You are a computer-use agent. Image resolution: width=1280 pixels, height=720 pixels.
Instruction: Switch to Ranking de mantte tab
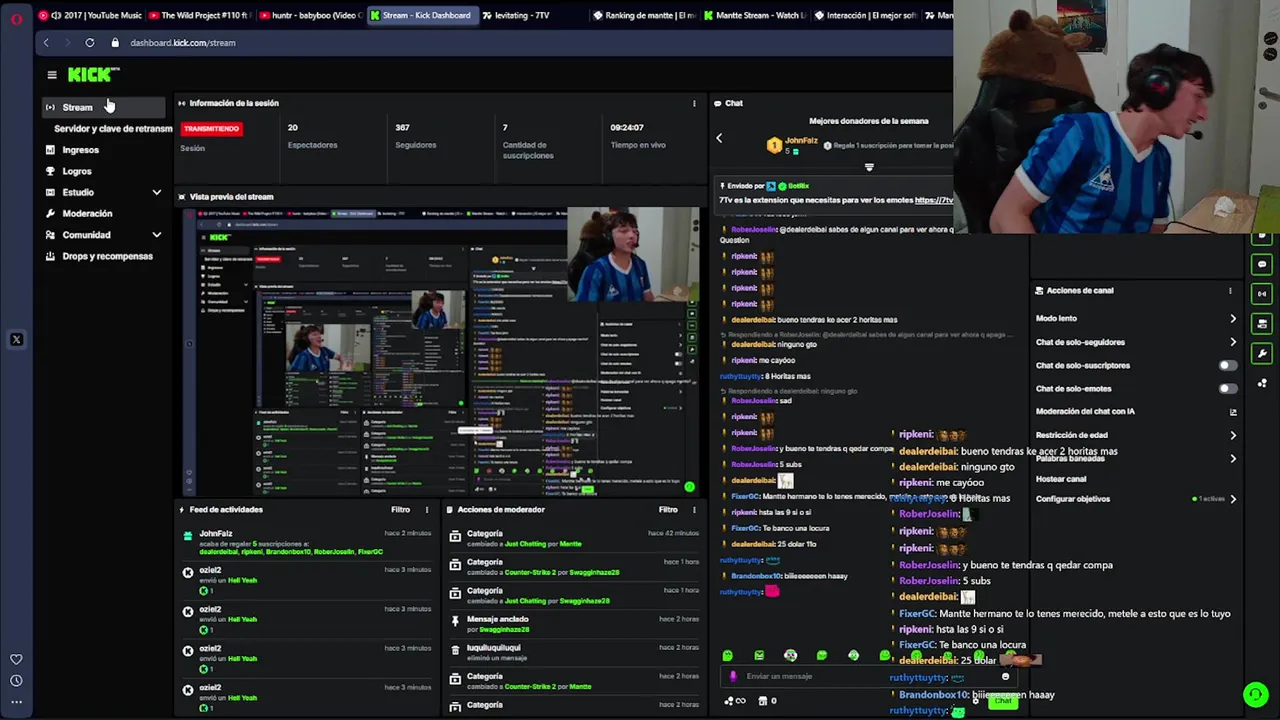pyautogui.click(x=644, y=16)
